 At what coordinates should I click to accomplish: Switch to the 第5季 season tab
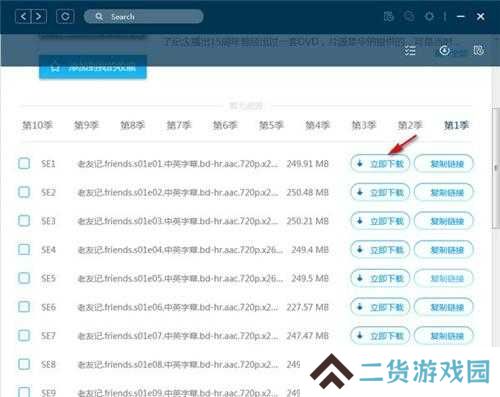coord(271,125)
